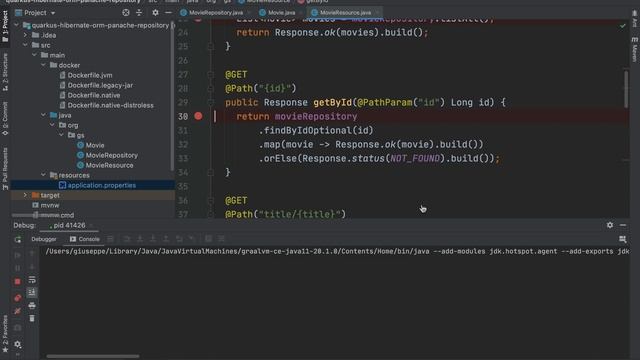Click the console horizontal scrollbar
640x360 pixels.
[93, 356]
